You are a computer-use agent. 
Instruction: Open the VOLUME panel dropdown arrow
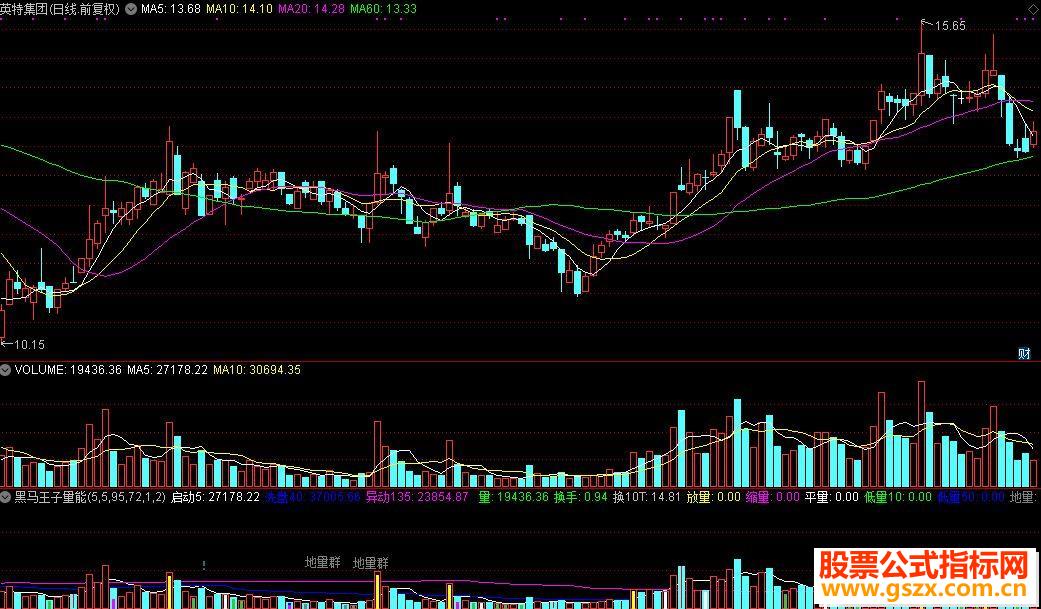tap(6, 370)
